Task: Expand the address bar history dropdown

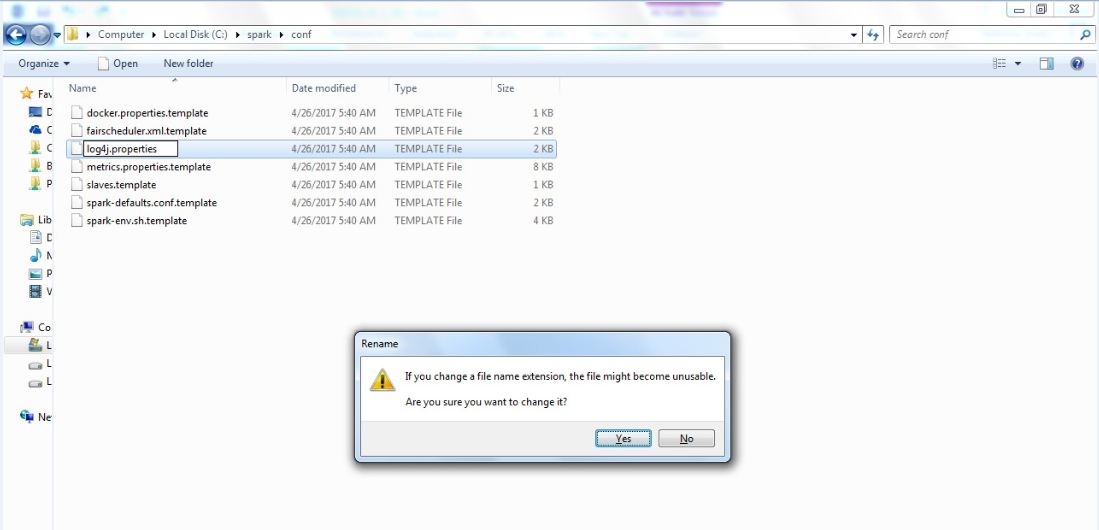Action: [853, 34]
